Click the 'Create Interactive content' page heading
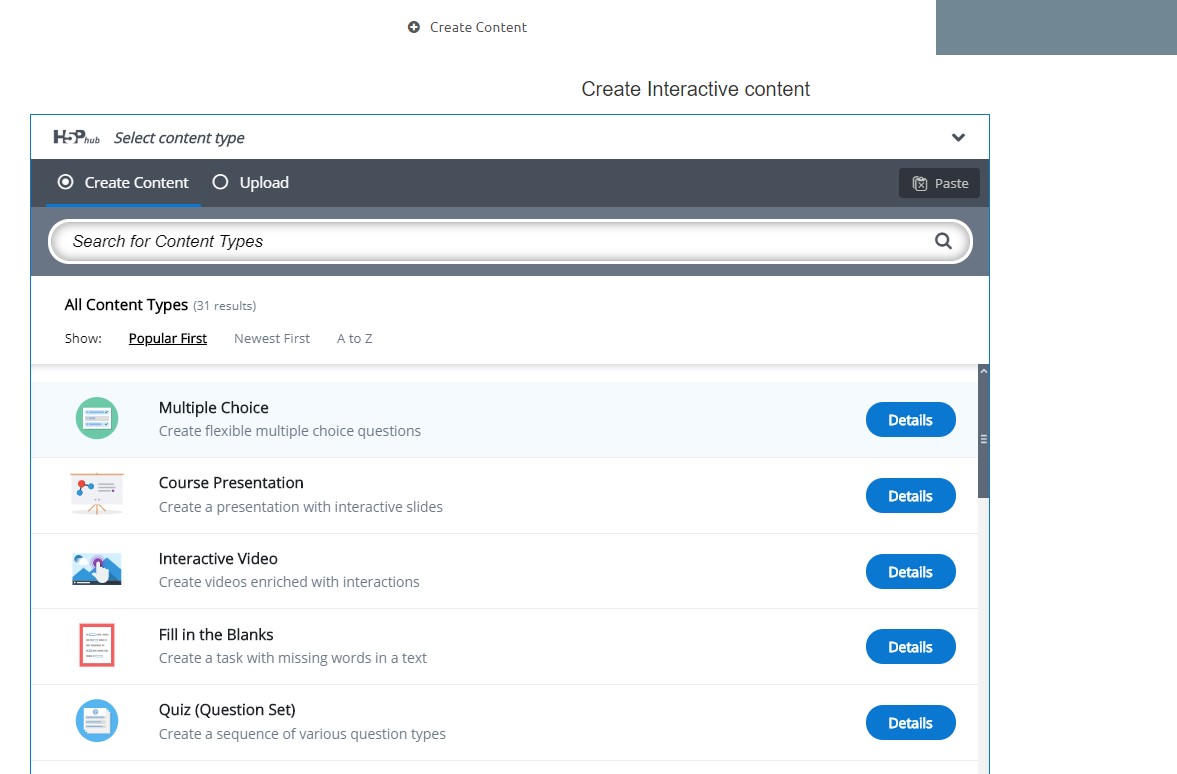This screenshot has width=1177, height=774. [695, 89]
